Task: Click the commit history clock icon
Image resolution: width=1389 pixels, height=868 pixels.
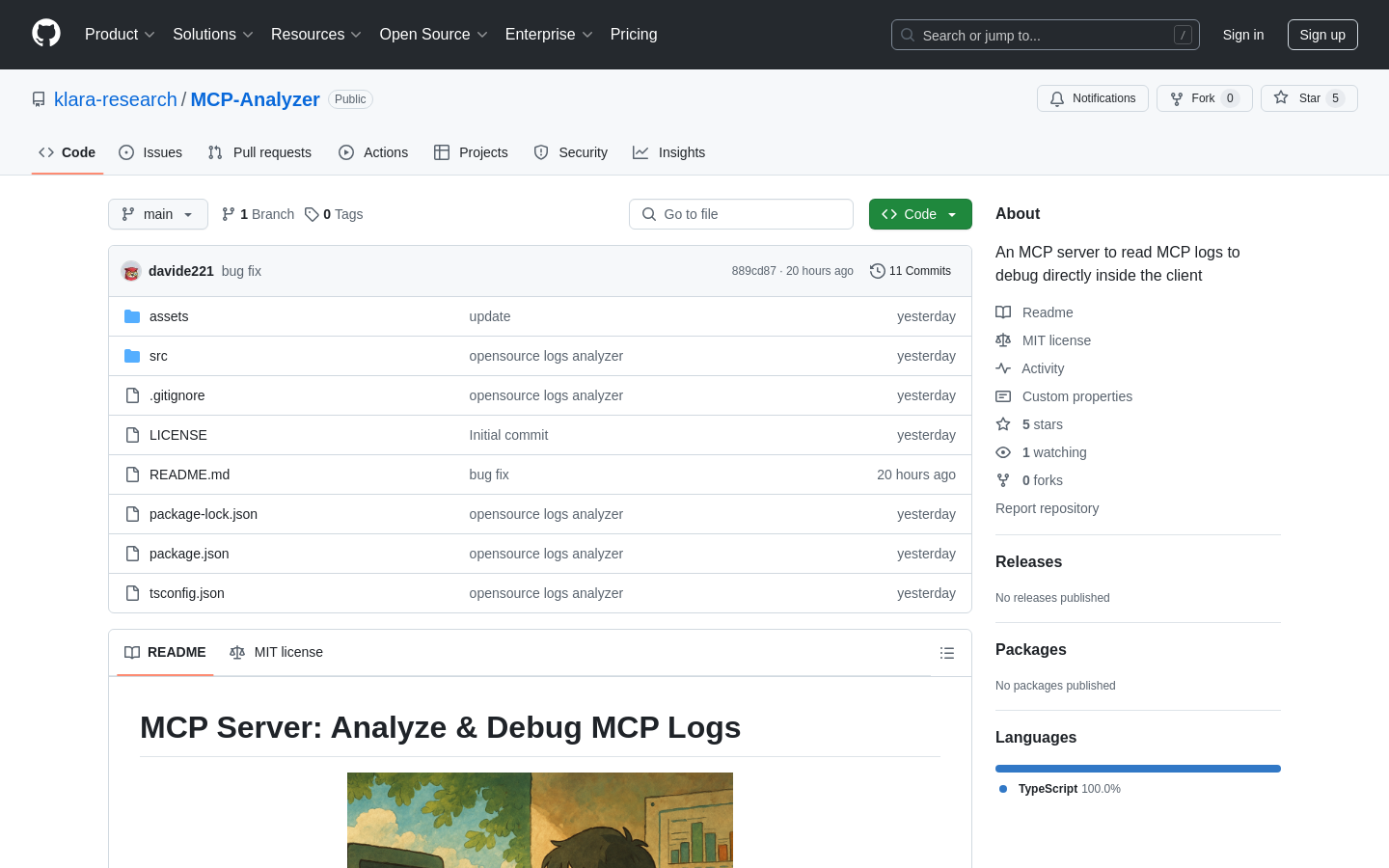Action: coord(878,271)
